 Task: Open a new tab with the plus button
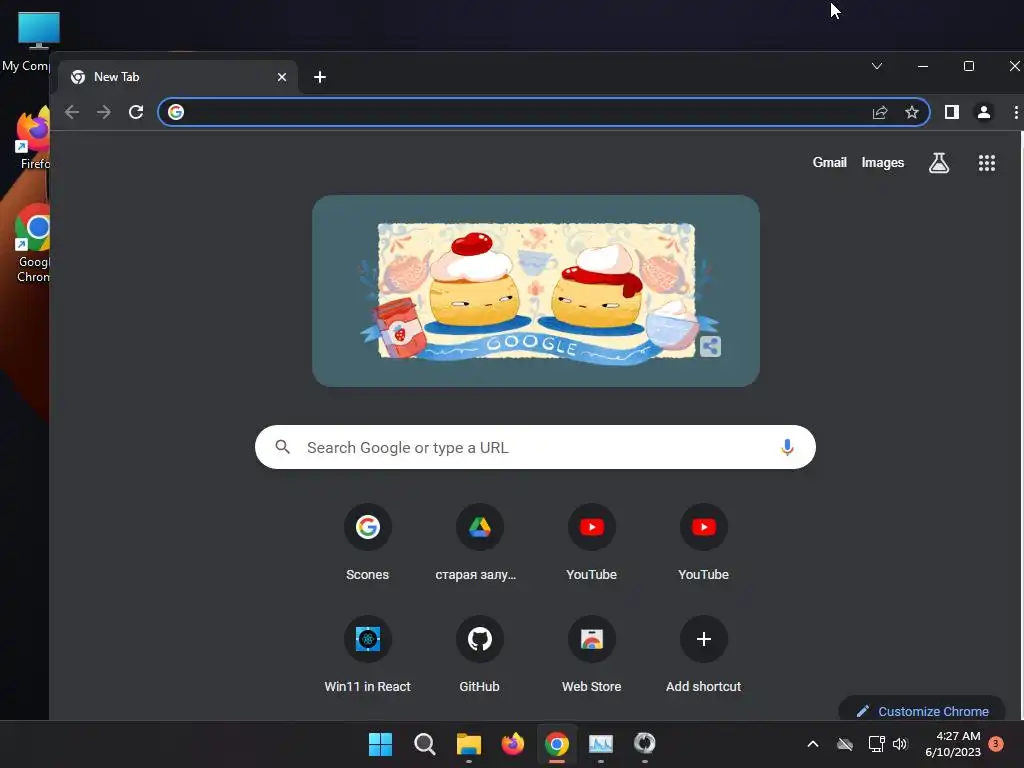click(320, 77)
